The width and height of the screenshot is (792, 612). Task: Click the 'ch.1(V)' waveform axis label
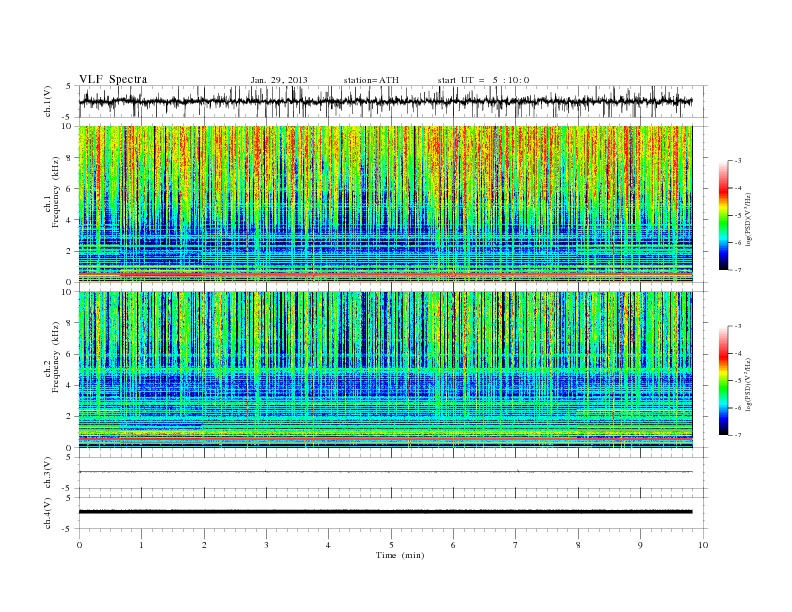[48, 101]
